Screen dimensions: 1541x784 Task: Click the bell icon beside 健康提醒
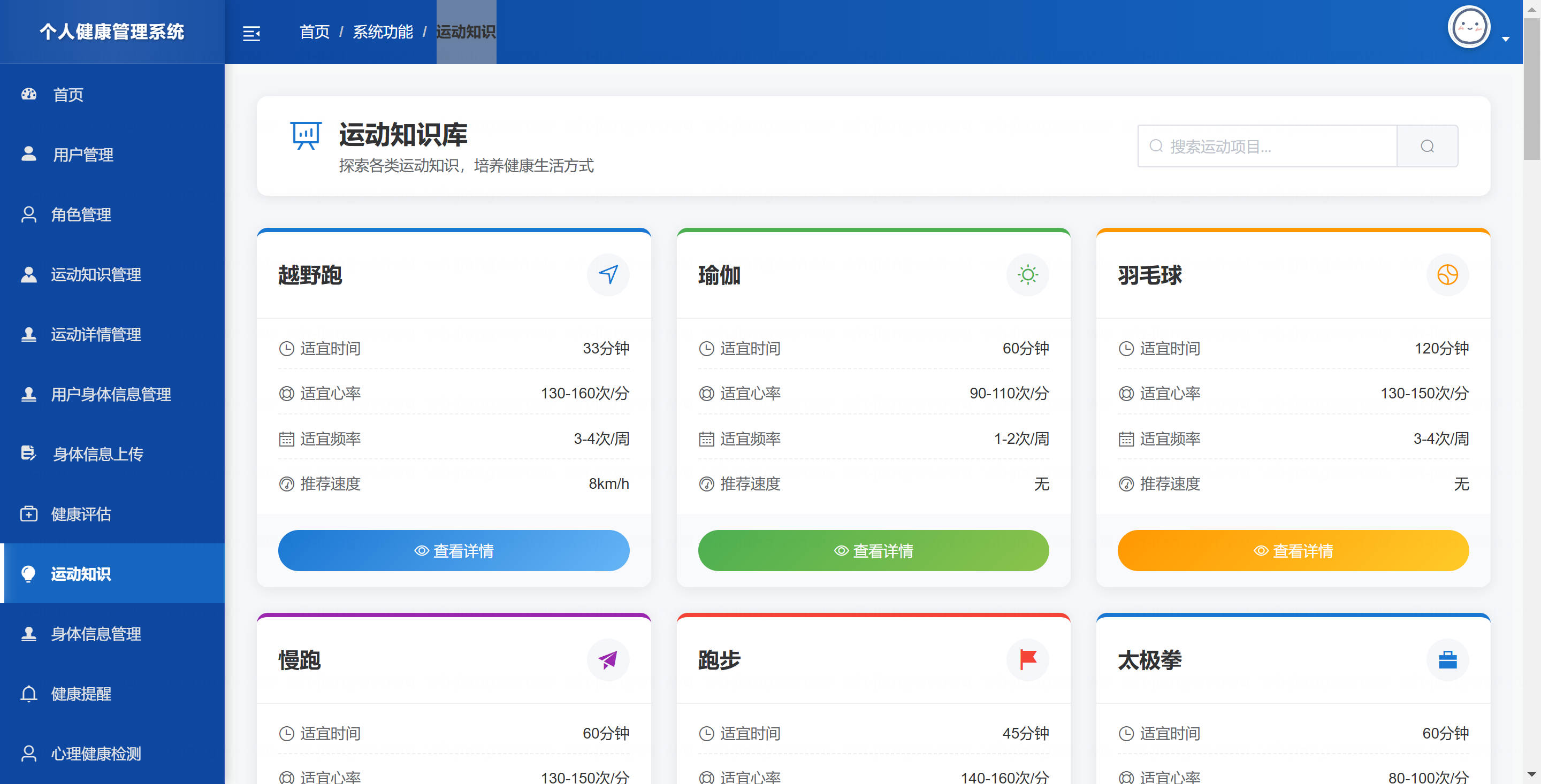click(x=29, y=693)
